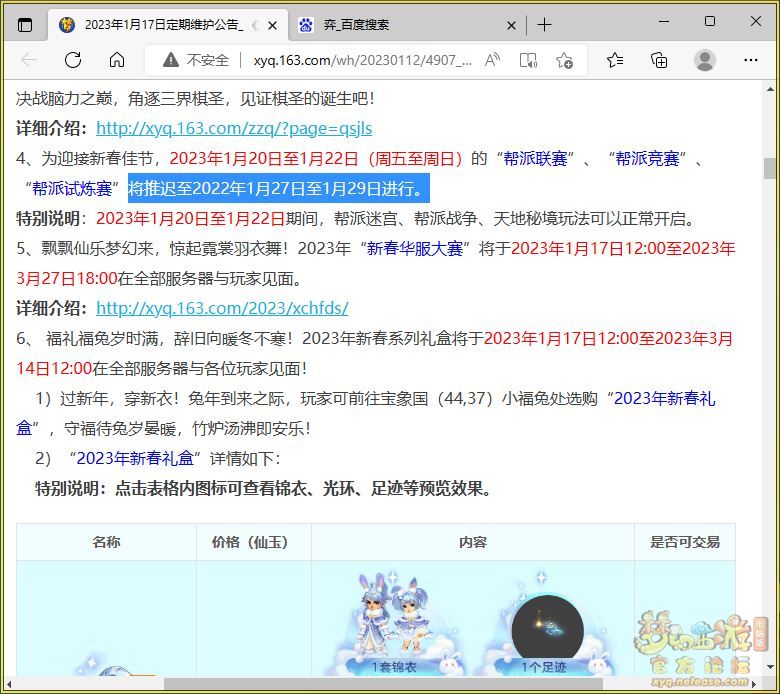The width and height of the screenshot is (780, 694).
Task: Add this page to favorites (star plus)
Action: click(564, 61)
